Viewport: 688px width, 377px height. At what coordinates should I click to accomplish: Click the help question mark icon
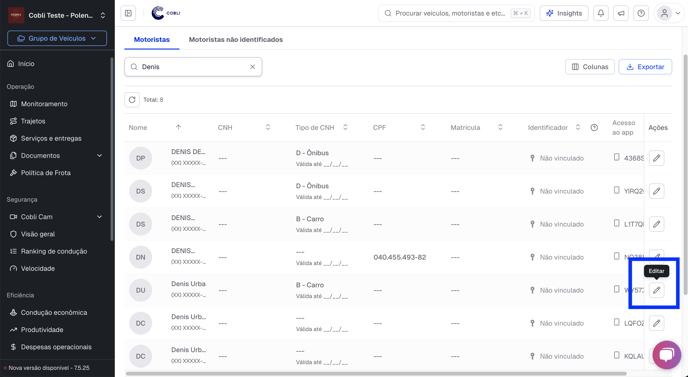[641, 13]
